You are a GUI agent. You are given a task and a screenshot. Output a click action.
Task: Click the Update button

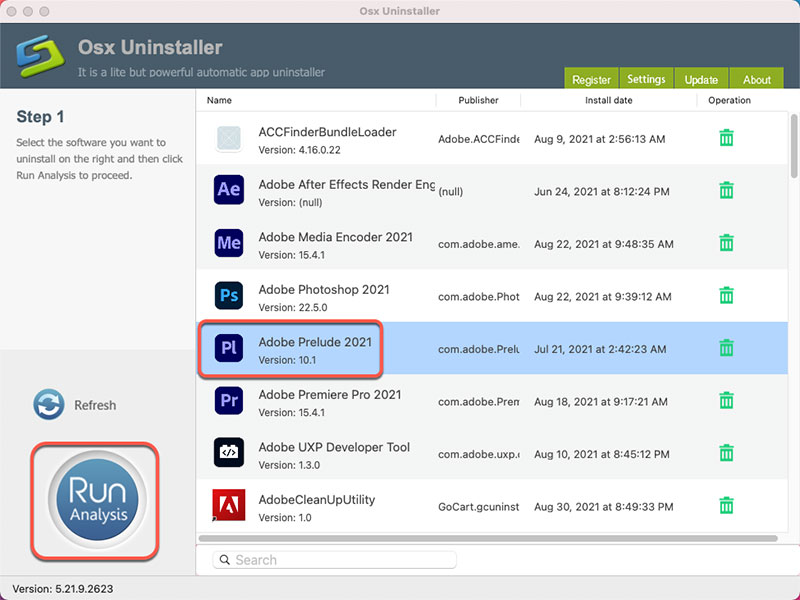pyautogui.click(x=701, y=78)
